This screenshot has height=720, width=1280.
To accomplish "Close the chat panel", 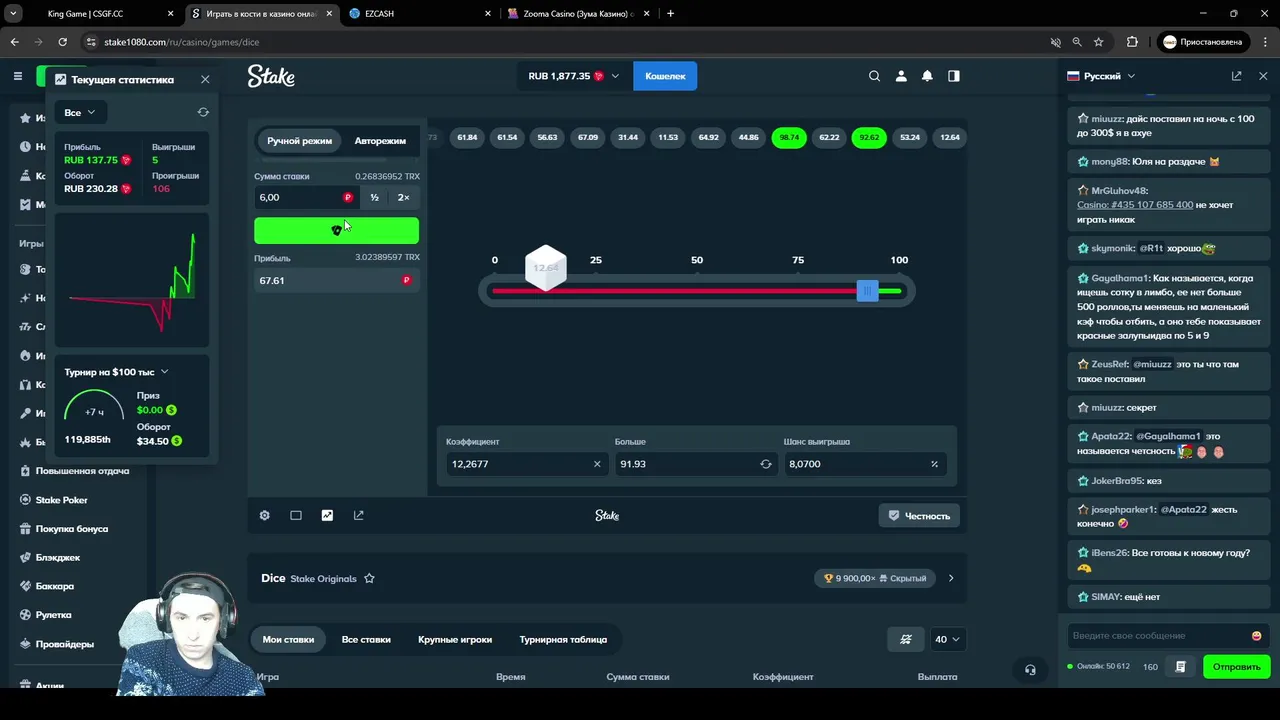I will tap(1263, 76).
